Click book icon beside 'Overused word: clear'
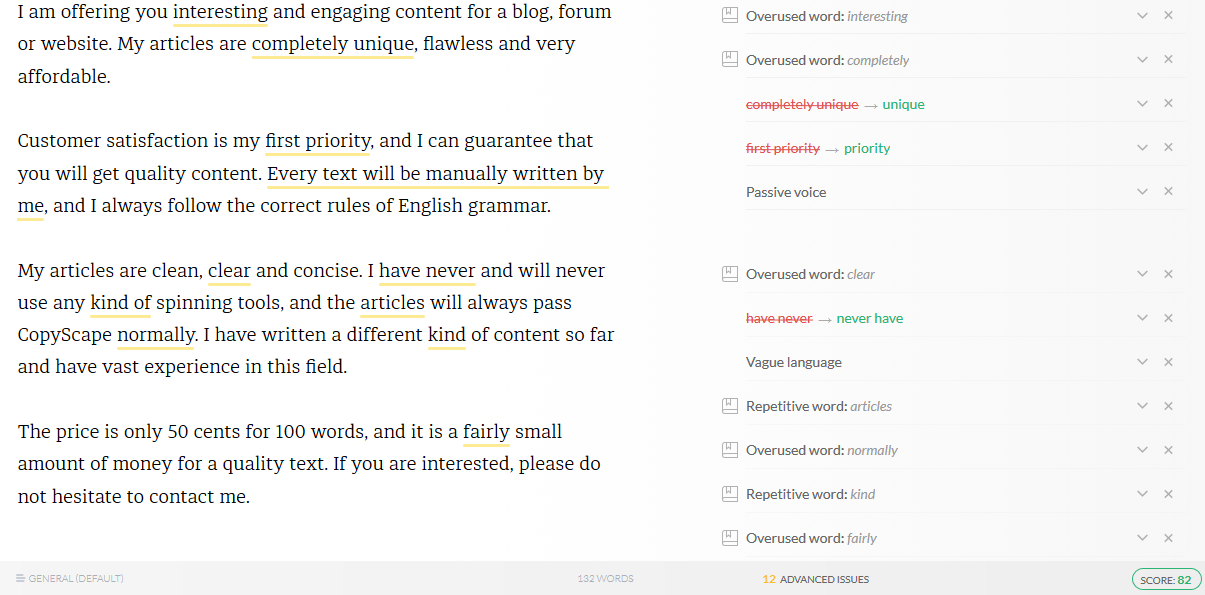 click(730, 274)
